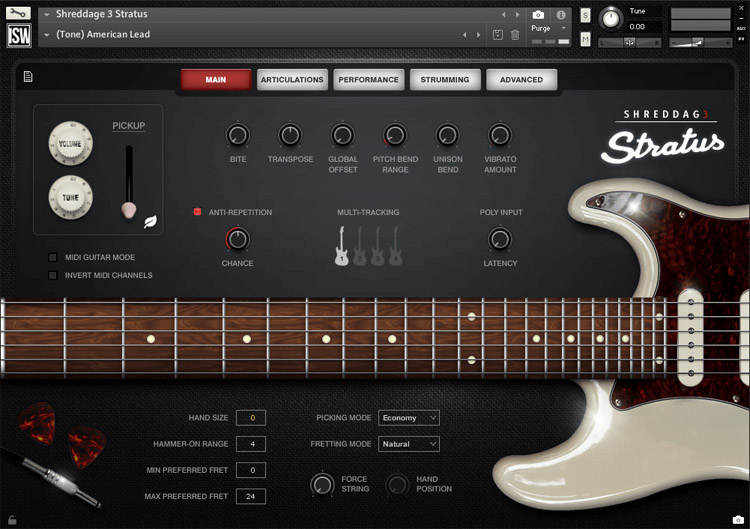This screenshot has height=529, width=750.
Task: Select multi-tracking guitar 1
Action: click(342, 246)
